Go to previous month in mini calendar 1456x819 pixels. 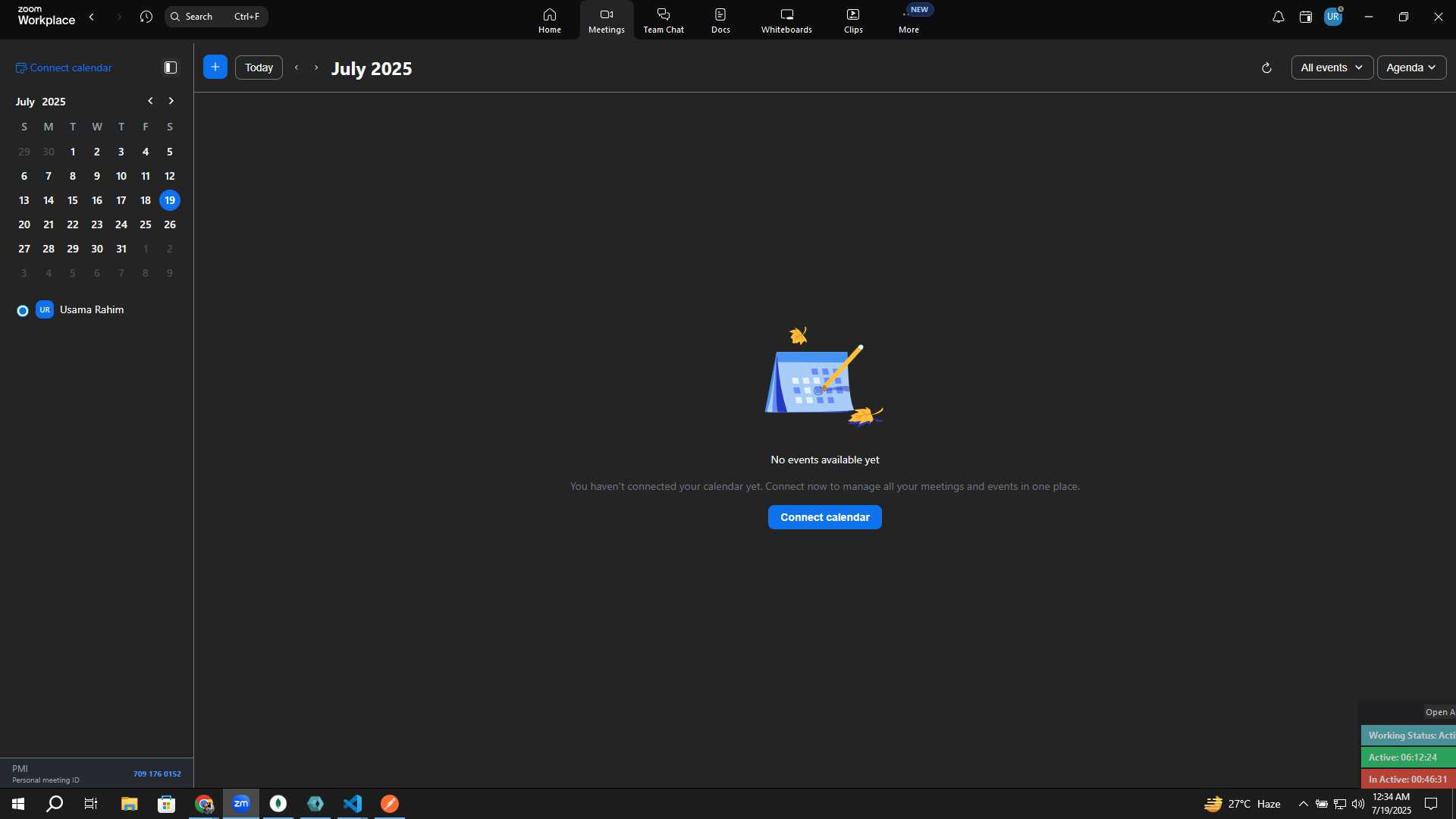click(x=150, y=101)
